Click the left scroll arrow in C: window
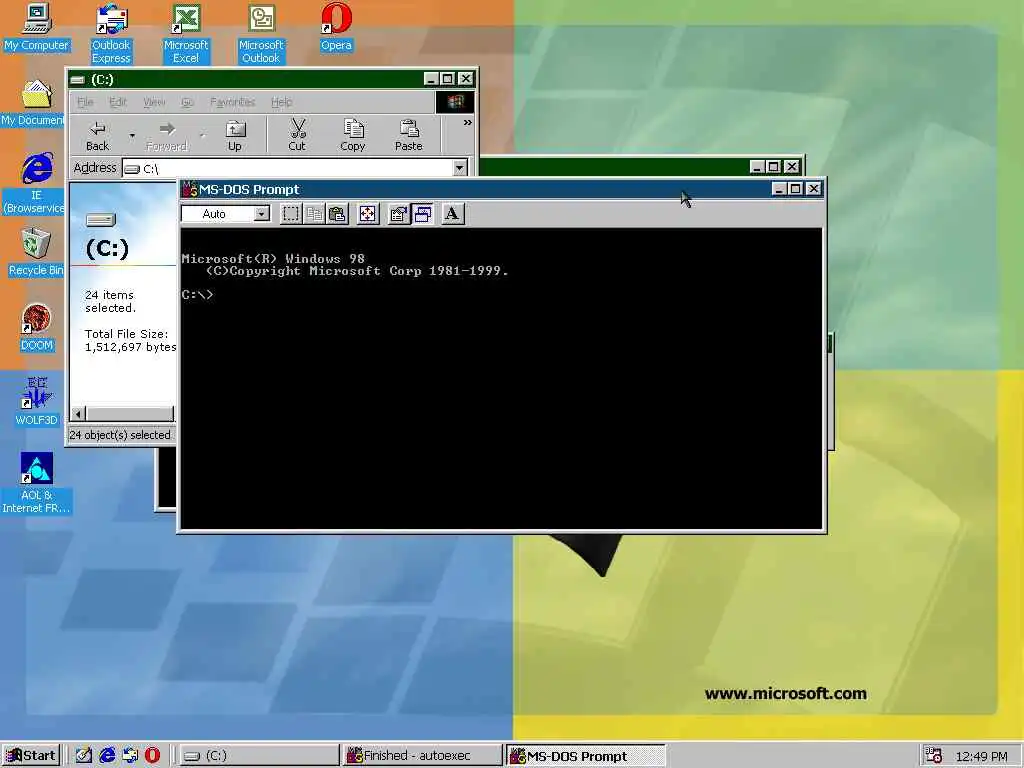 (78, 413)
